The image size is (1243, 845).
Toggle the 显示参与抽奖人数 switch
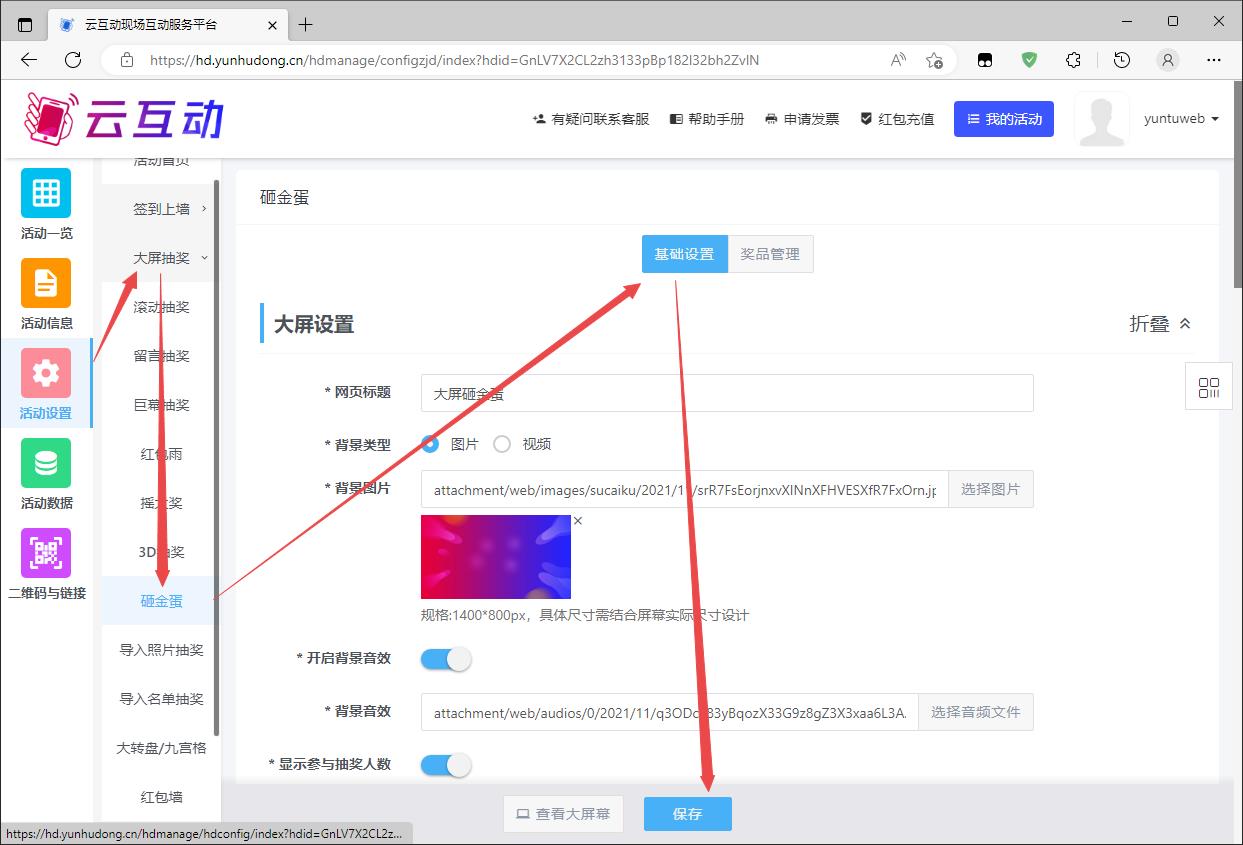pos(446,765)
